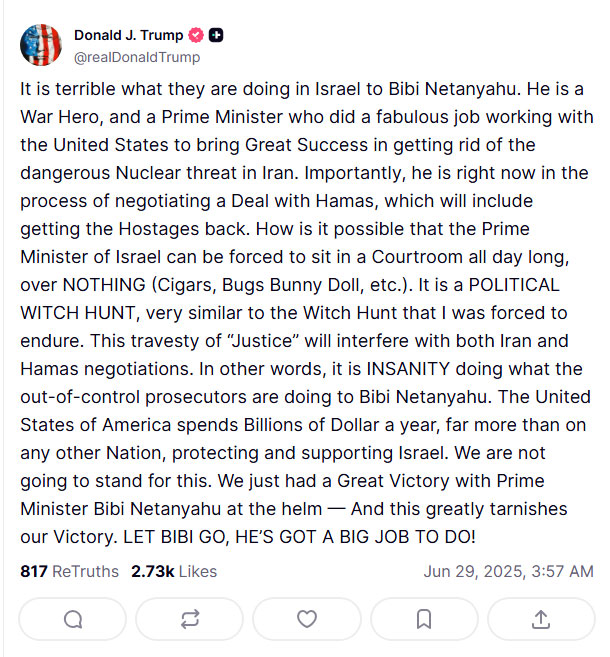Image resolution: width=610 pixels, height=657 pixels.
Task: View the 2.73k Likes list
Action: [174, 572]
